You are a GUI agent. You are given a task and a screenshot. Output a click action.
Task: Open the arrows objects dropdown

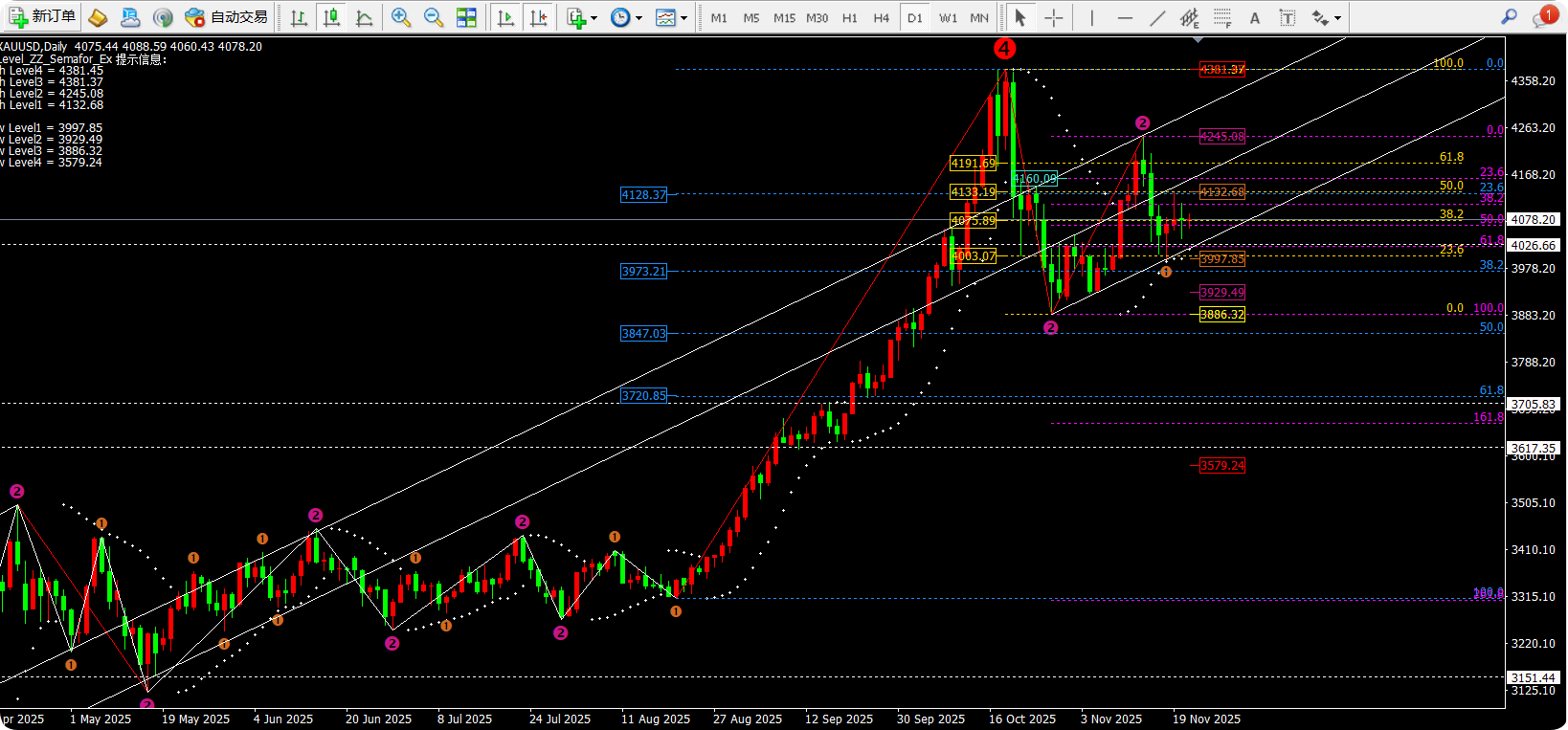click(x=1326, y=17)
